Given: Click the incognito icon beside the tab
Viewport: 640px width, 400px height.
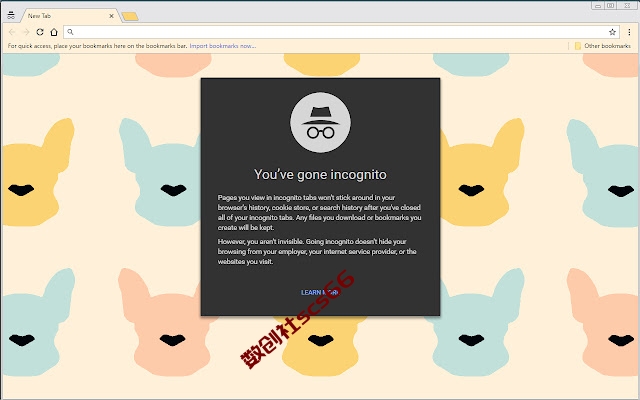Looking at the screenshot, I should point(11,16).
